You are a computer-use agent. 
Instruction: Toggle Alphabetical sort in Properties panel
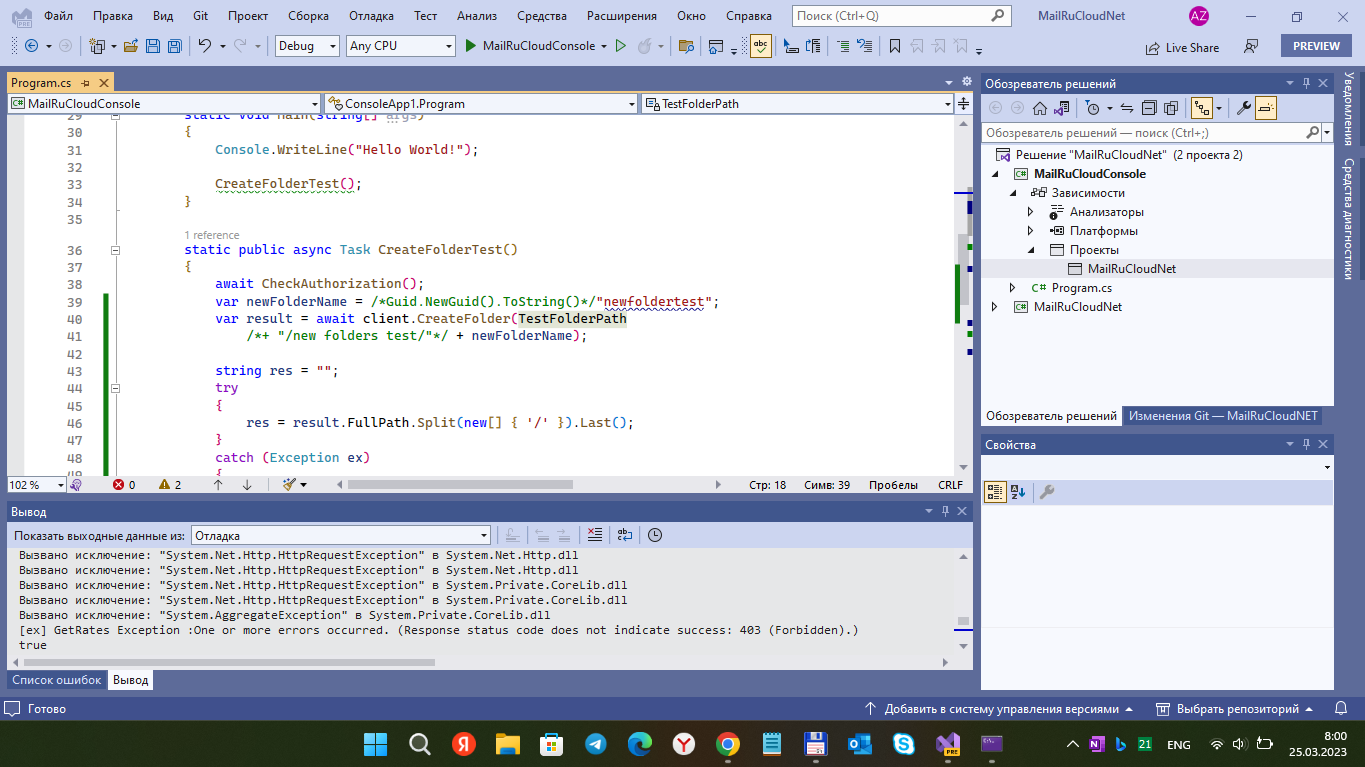[x=1018, y=492]
